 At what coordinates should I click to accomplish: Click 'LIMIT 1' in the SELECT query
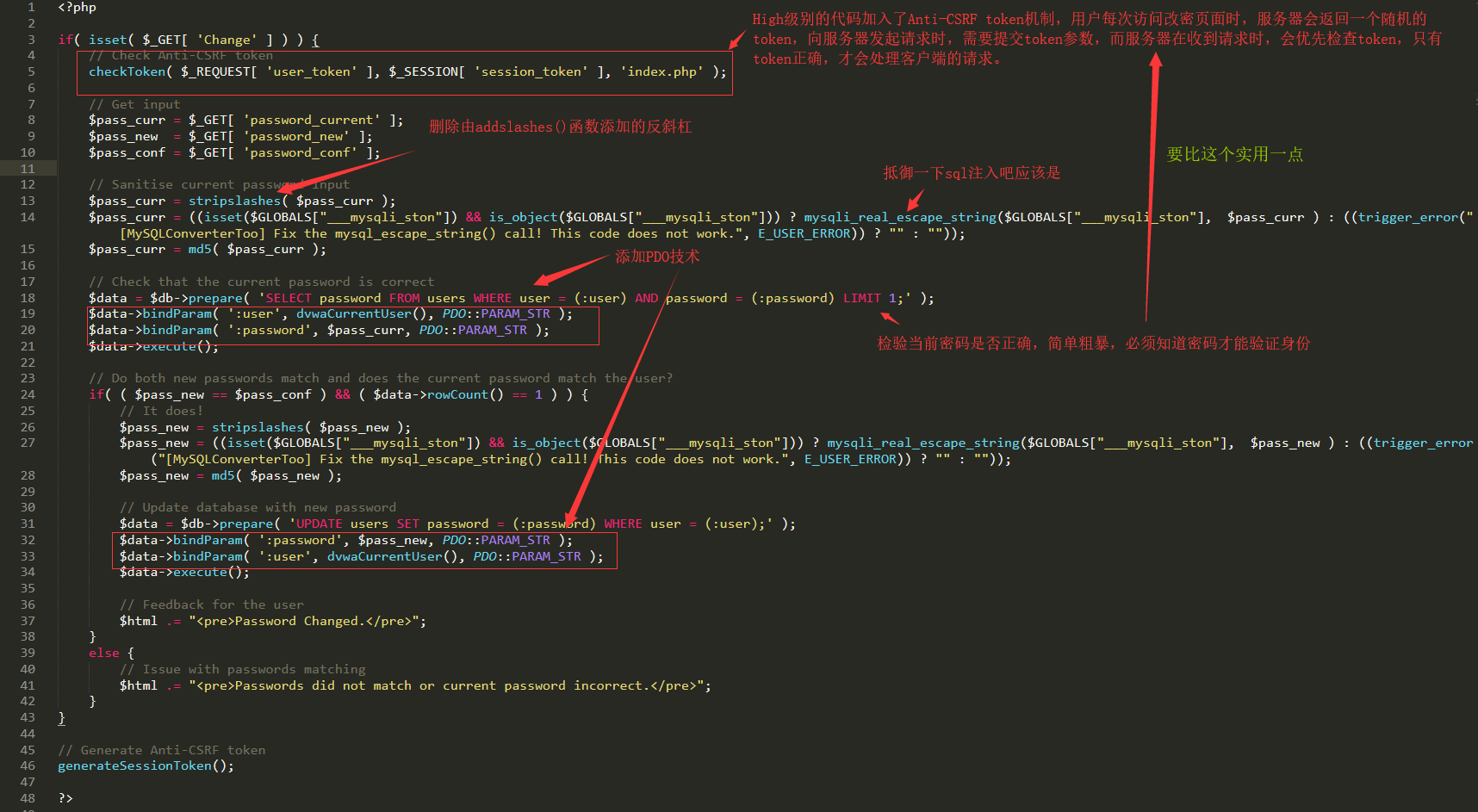(x=870, y=298)
